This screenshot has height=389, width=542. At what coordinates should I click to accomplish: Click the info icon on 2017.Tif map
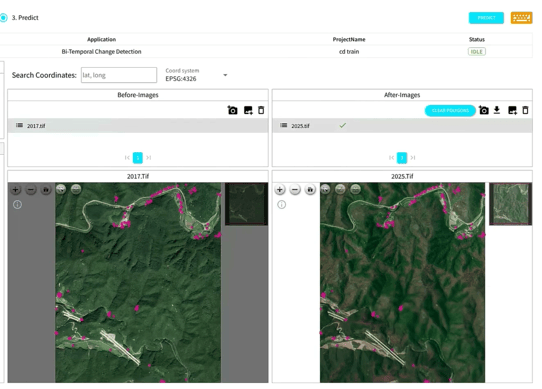17,205
